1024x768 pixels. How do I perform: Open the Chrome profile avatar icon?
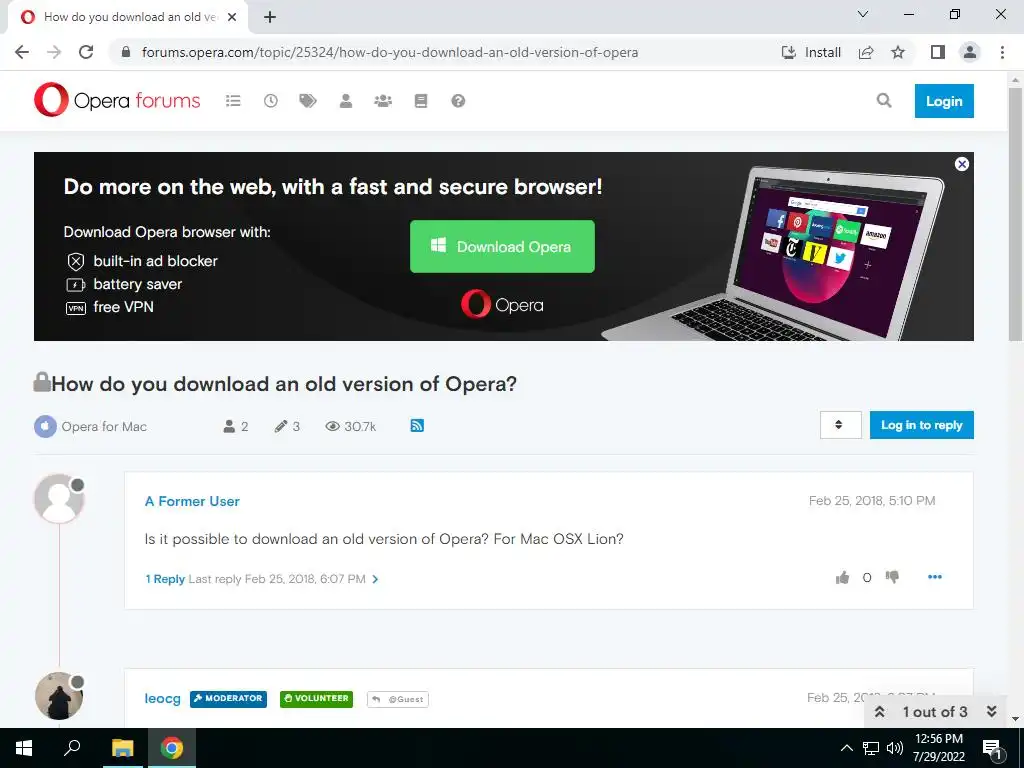(970, 52)
